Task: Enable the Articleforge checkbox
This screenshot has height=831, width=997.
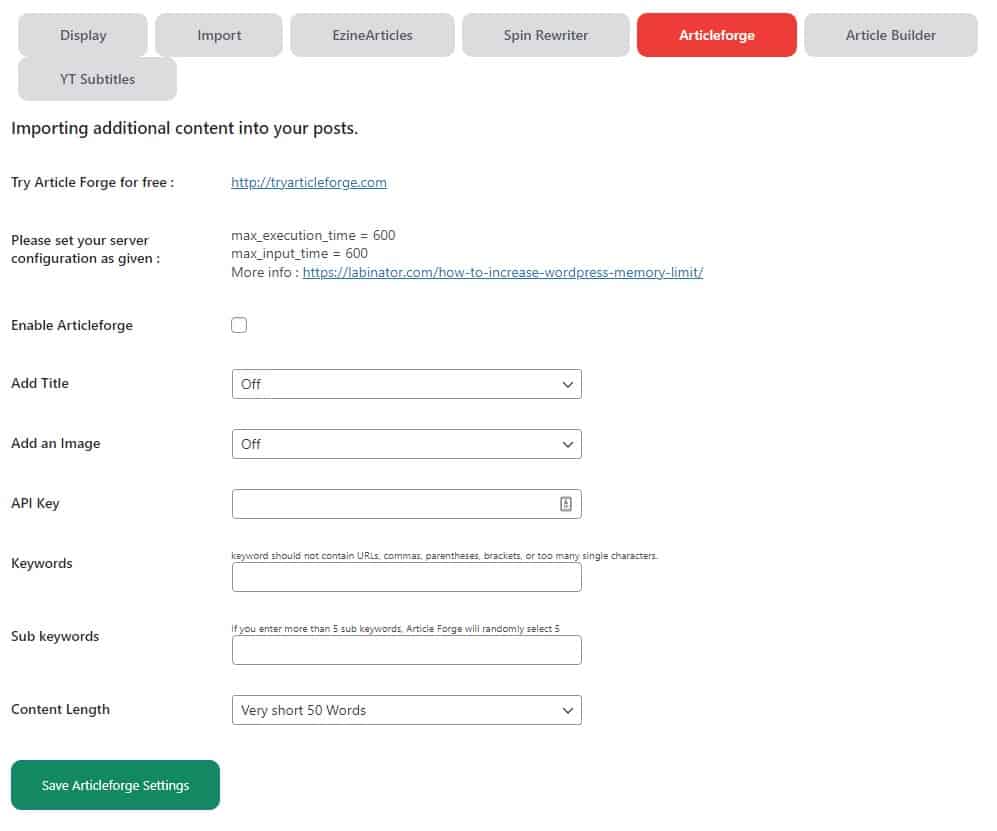Action: click(x=239, y=325)
